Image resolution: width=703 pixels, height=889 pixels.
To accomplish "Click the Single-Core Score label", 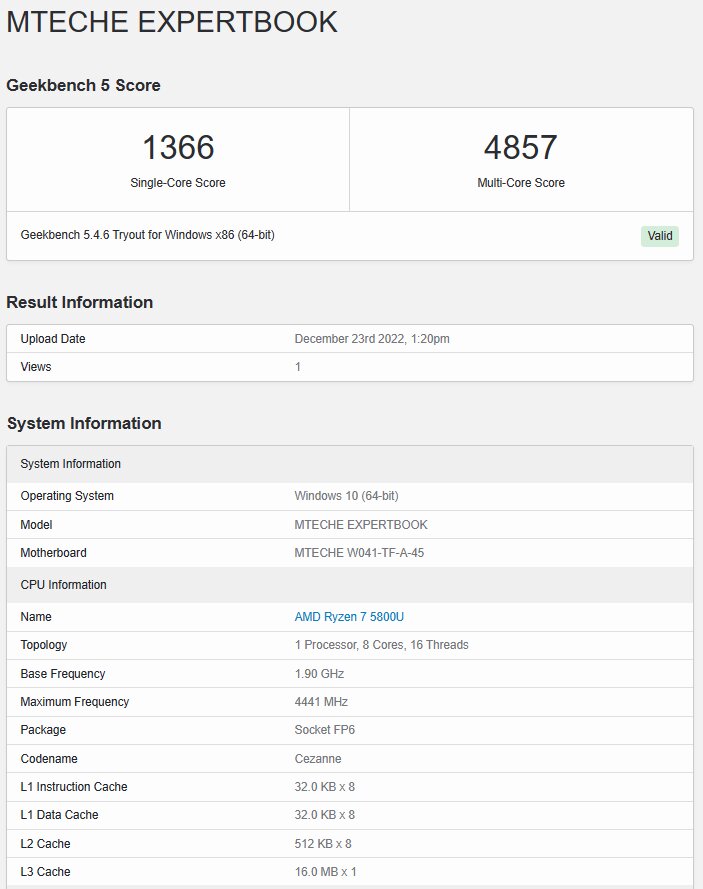I will [178, 183].
